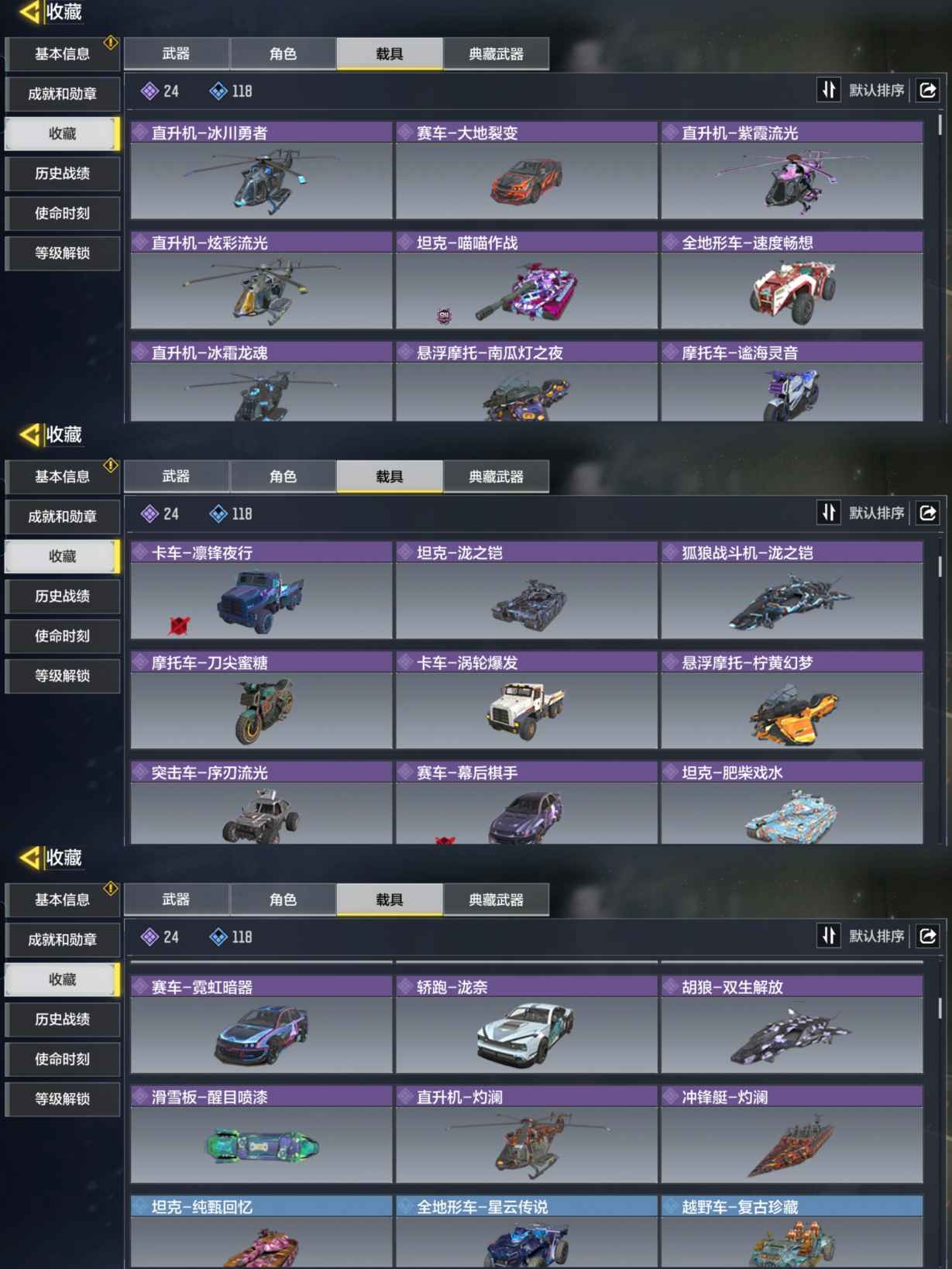Screen dimensions: 952x1269
Task: Select the 轿跑-泷奈 white car
Action: point(527,1024)
